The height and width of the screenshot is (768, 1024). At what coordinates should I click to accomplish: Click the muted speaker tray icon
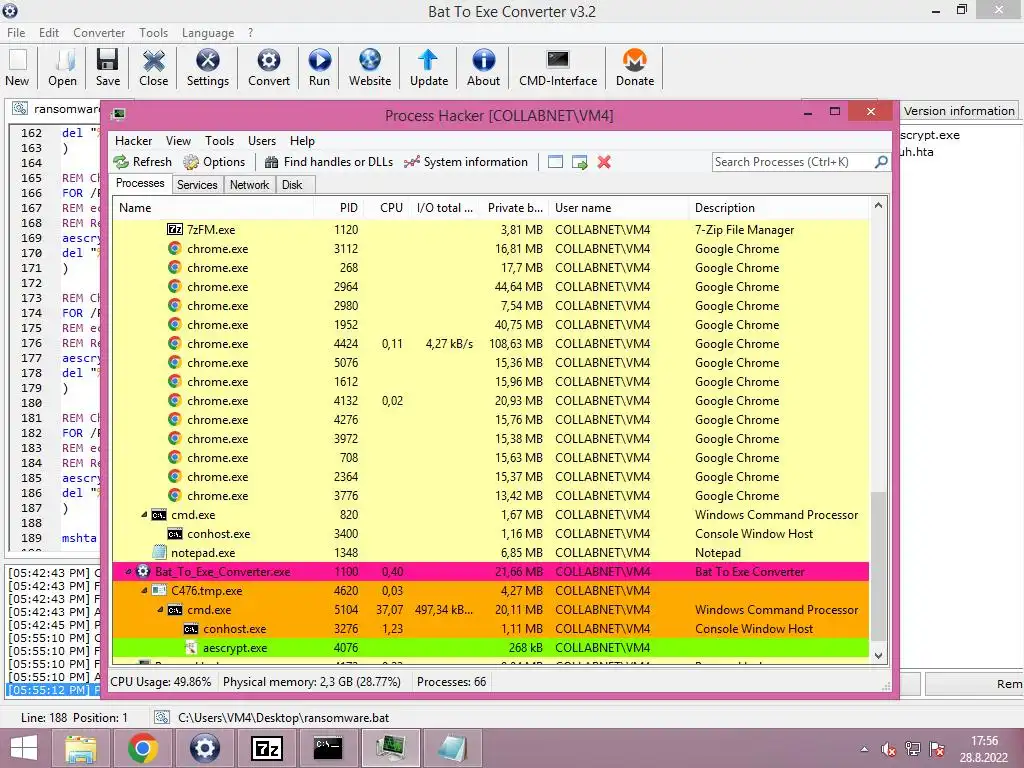888,749
